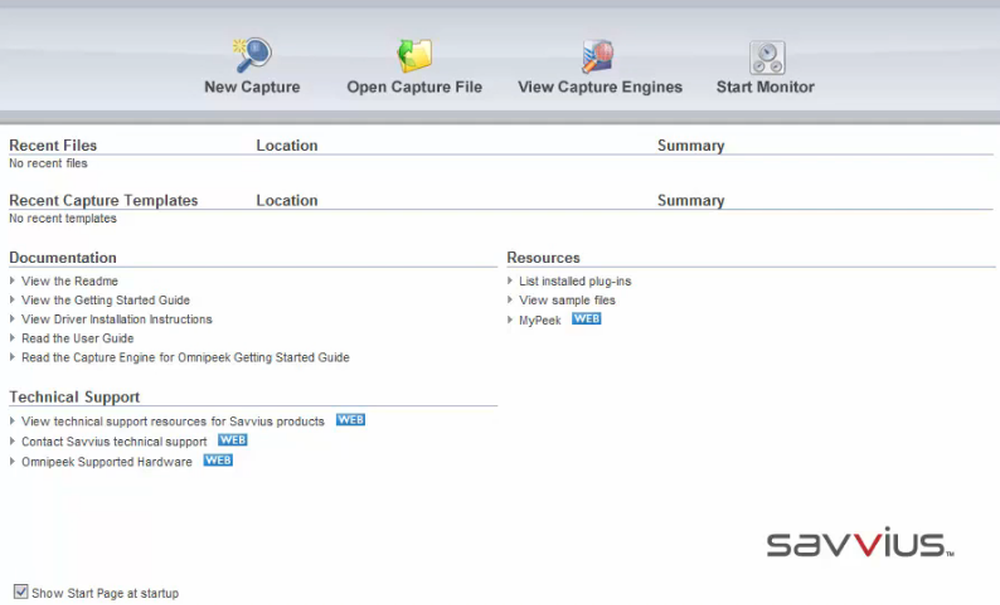The width and height of the screenshot is (1000, 605).
Task: Click the WEB badge beside MyPeek
Action: coord(586,319)
